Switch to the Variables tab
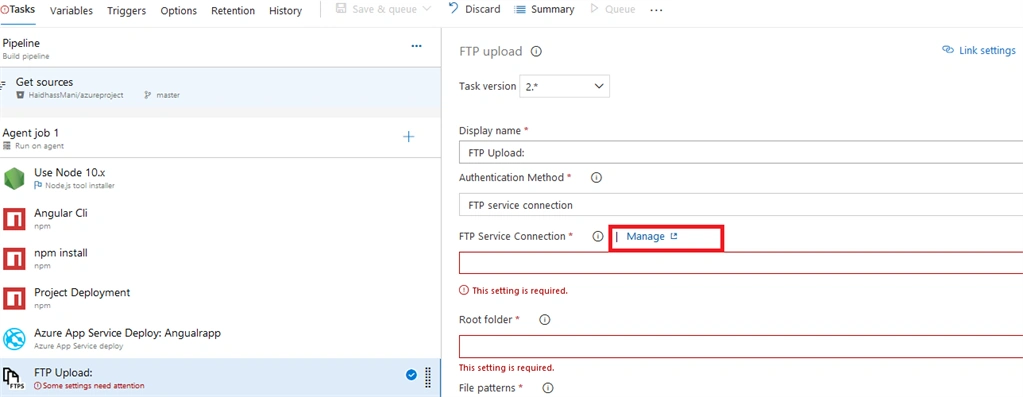This screenshot has height=397, width=1023. click(x=71, y=10)
